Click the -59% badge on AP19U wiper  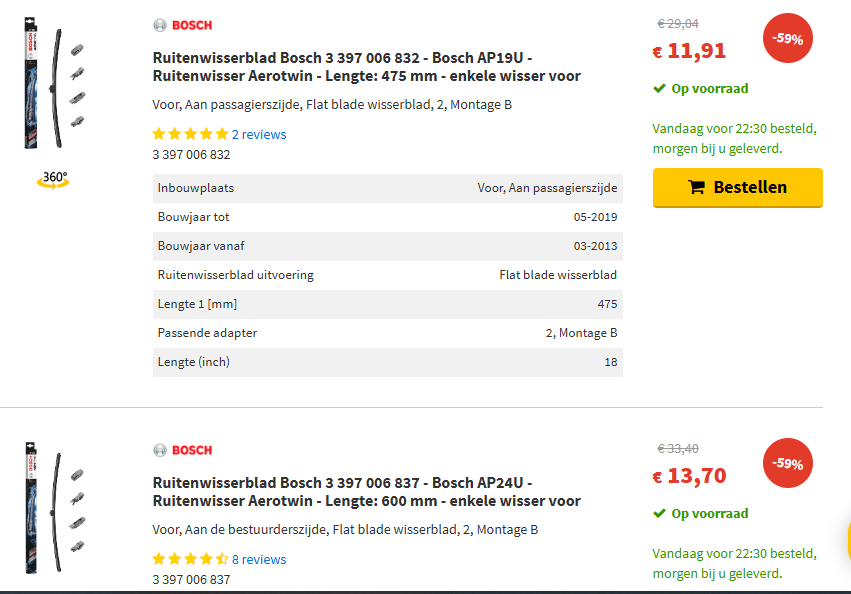click(788, 39)
